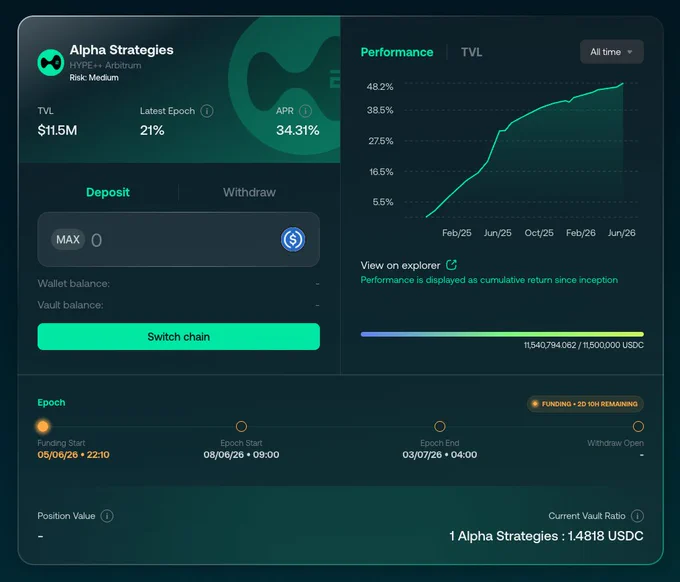Open the APR info tooltip icon
Screen dimensions: 680x582
[305, 111]
